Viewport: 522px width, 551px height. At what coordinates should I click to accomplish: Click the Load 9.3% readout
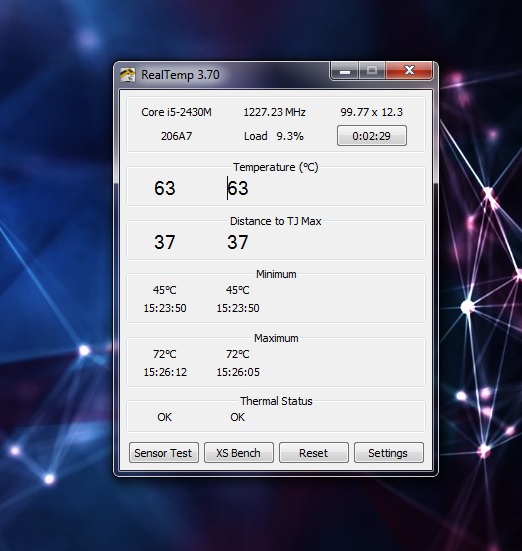pyautogui.click(x=274, y=136)
